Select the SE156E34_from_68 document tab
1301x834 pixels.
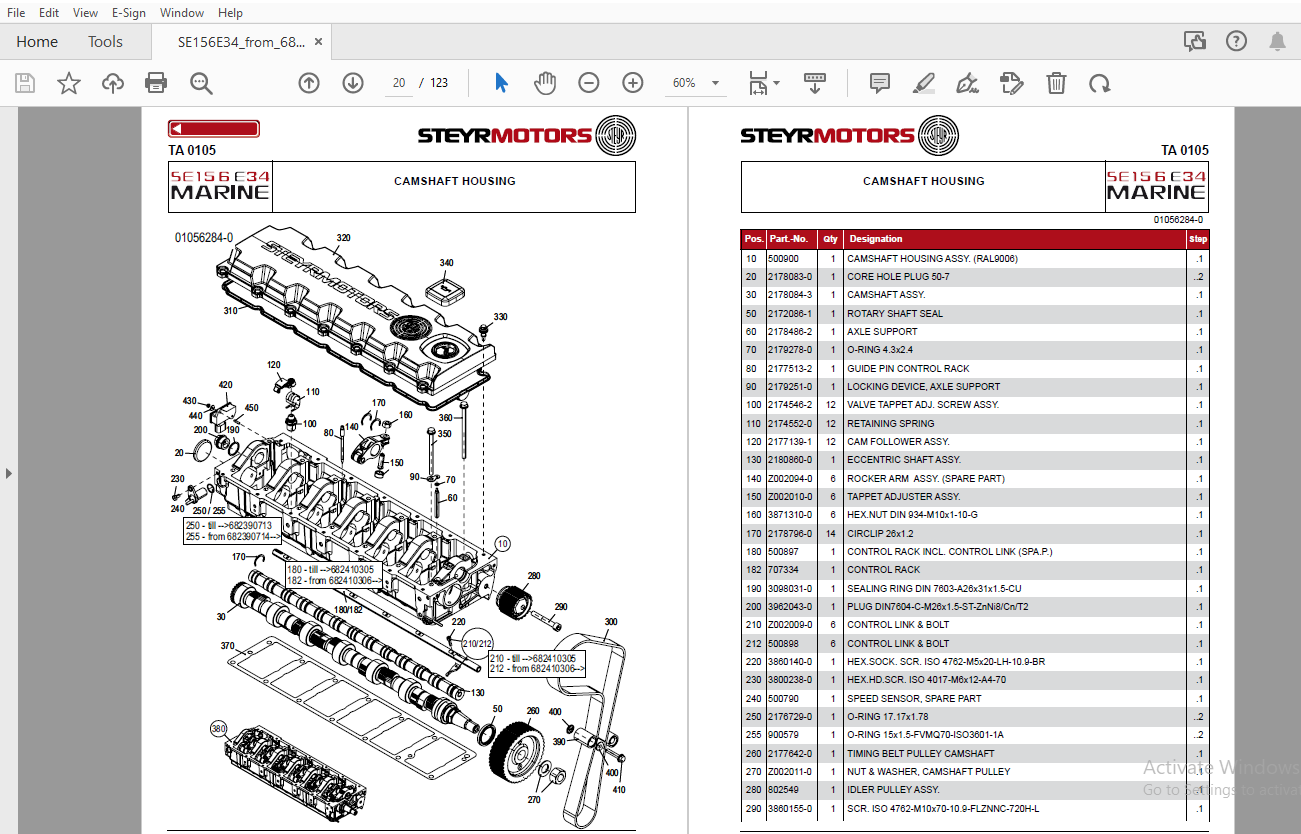pos(241,42)
